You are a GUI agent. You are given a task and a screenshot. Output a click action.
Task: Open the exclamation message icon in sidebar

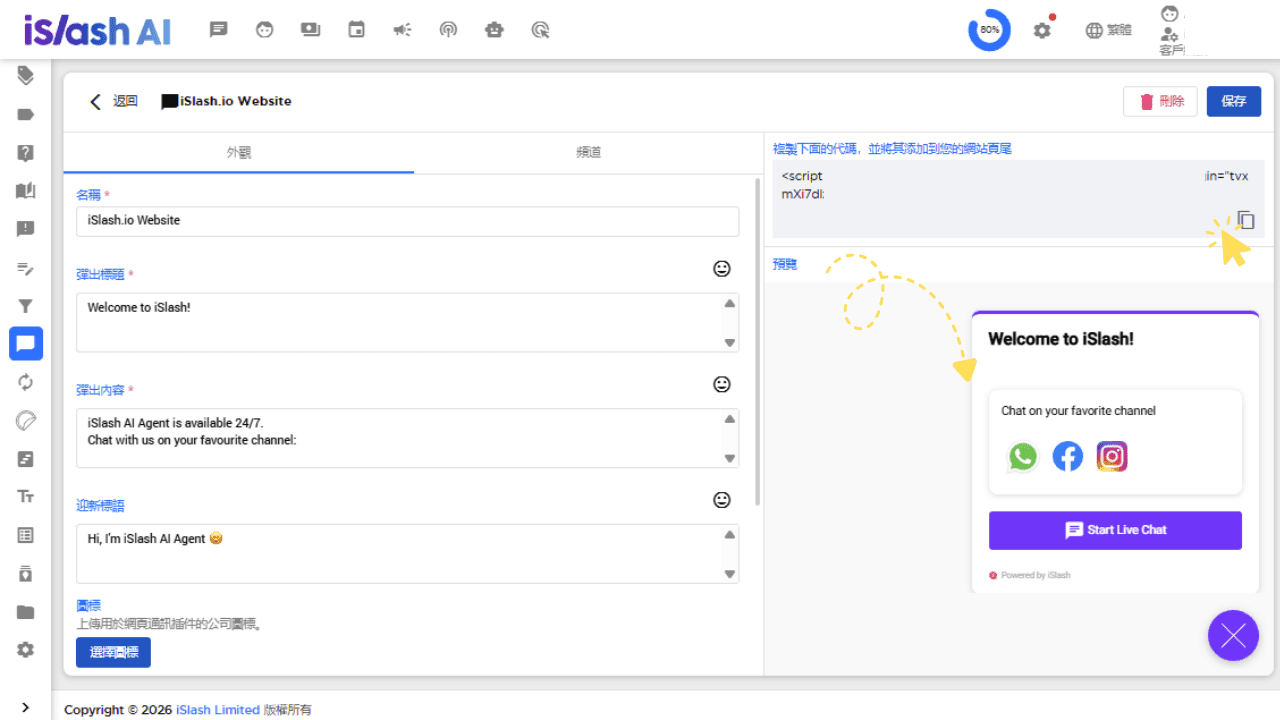pos(26,229)
